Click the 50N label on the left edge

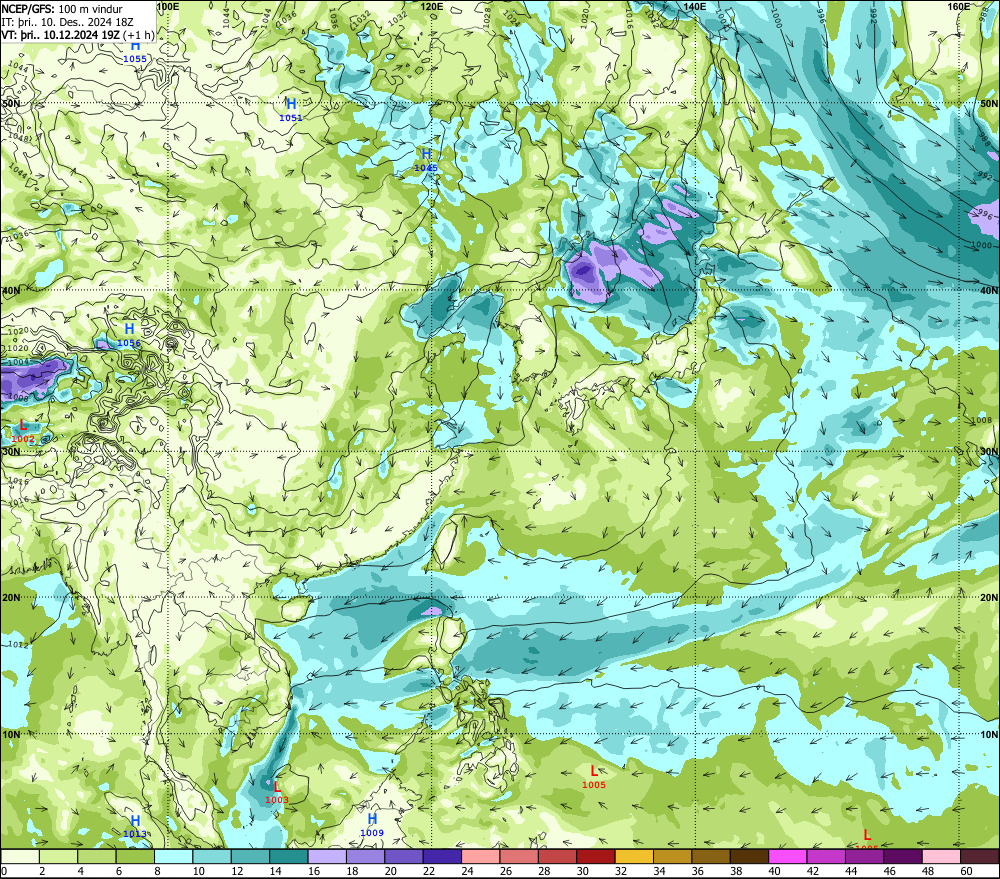10,103
